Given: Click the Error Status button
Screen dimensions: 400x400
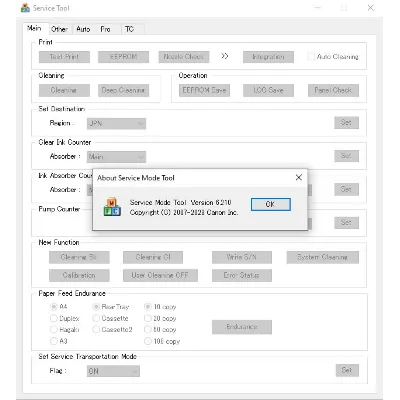Looking at the screenshot, I should [242, 275].
